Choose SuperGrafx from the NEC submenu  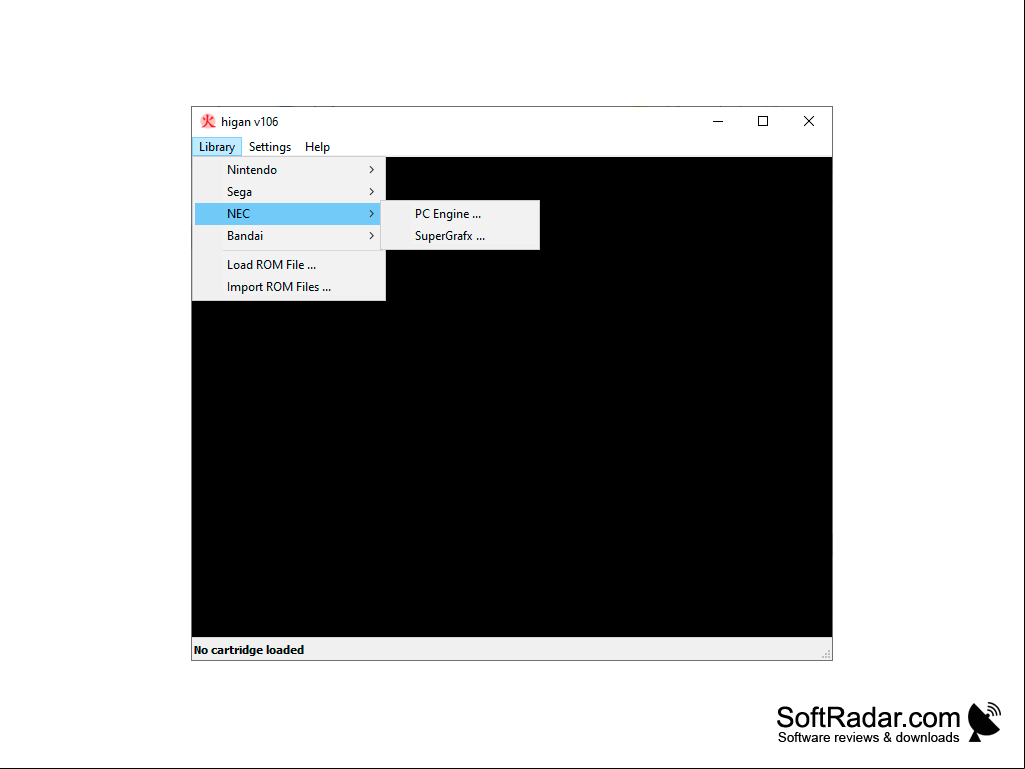click(x=461, y=236)
